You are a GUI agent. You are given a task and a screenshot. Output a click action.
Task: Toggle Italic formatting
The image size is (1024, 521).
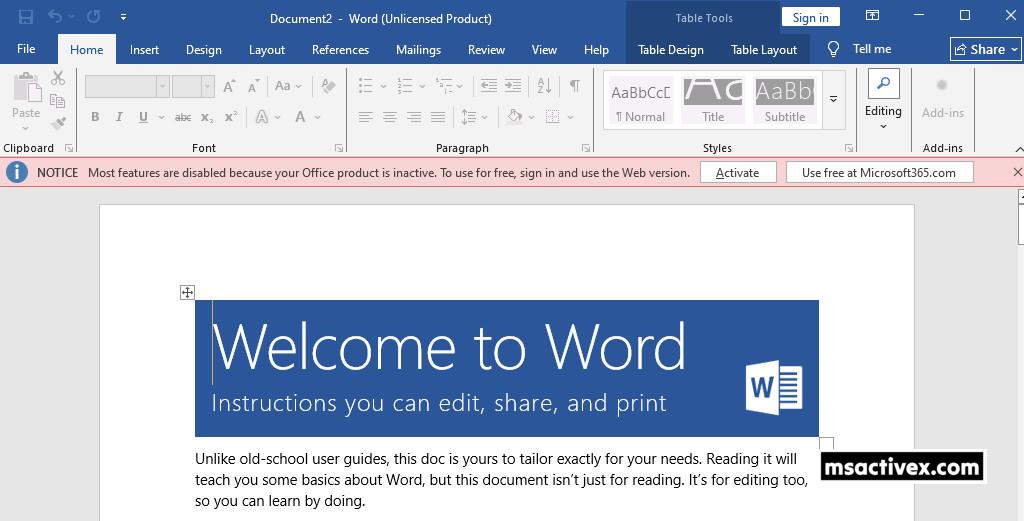pyautogui.click(x=119, y=117)
